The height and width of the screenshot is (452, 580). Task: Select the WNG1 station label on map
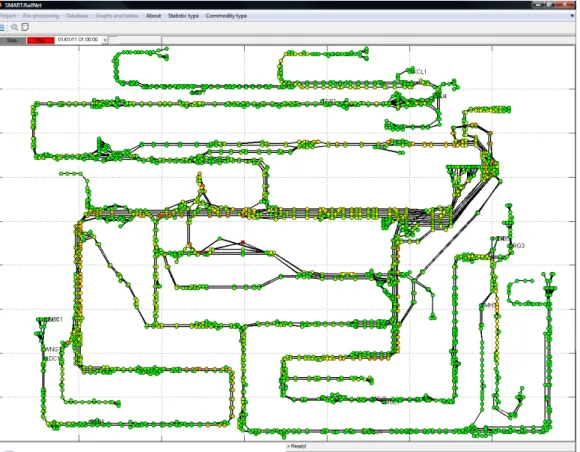(x=52, y=350)
